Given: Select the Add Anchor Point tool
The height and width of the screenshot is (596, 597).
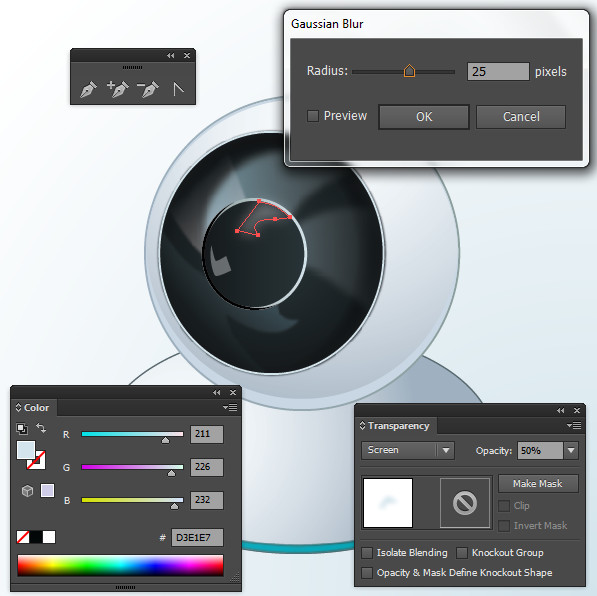Looking at the screenshot, I should coord(118,89).
